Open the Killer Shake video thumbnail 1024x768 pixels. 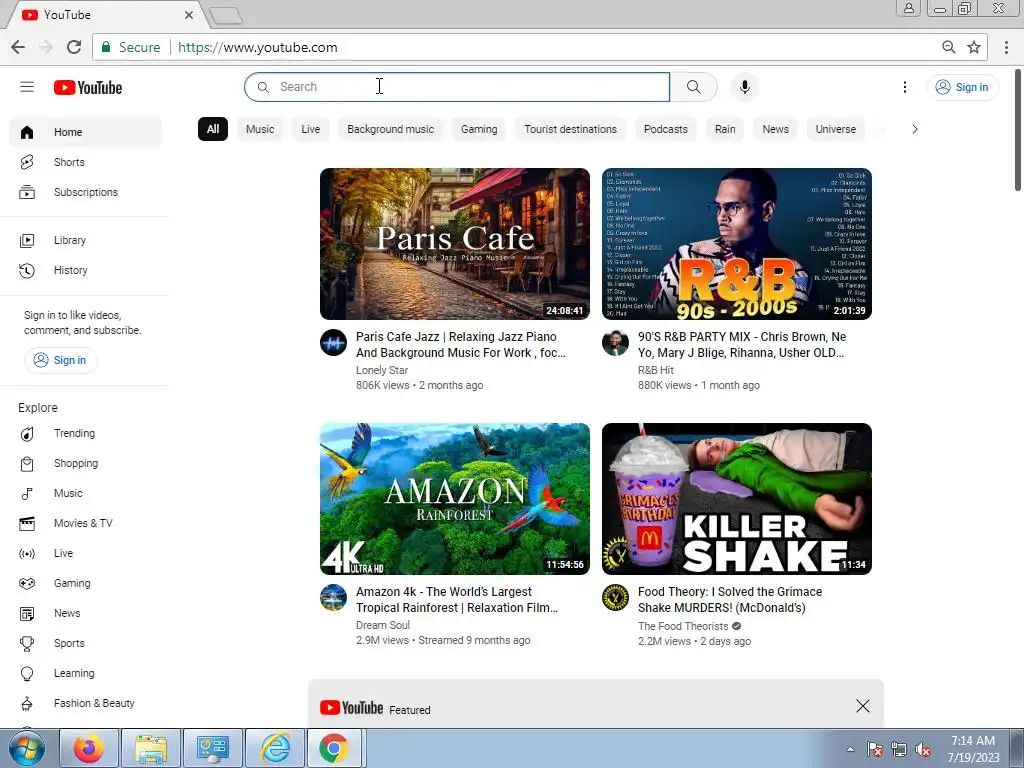[x=737, y=499]
